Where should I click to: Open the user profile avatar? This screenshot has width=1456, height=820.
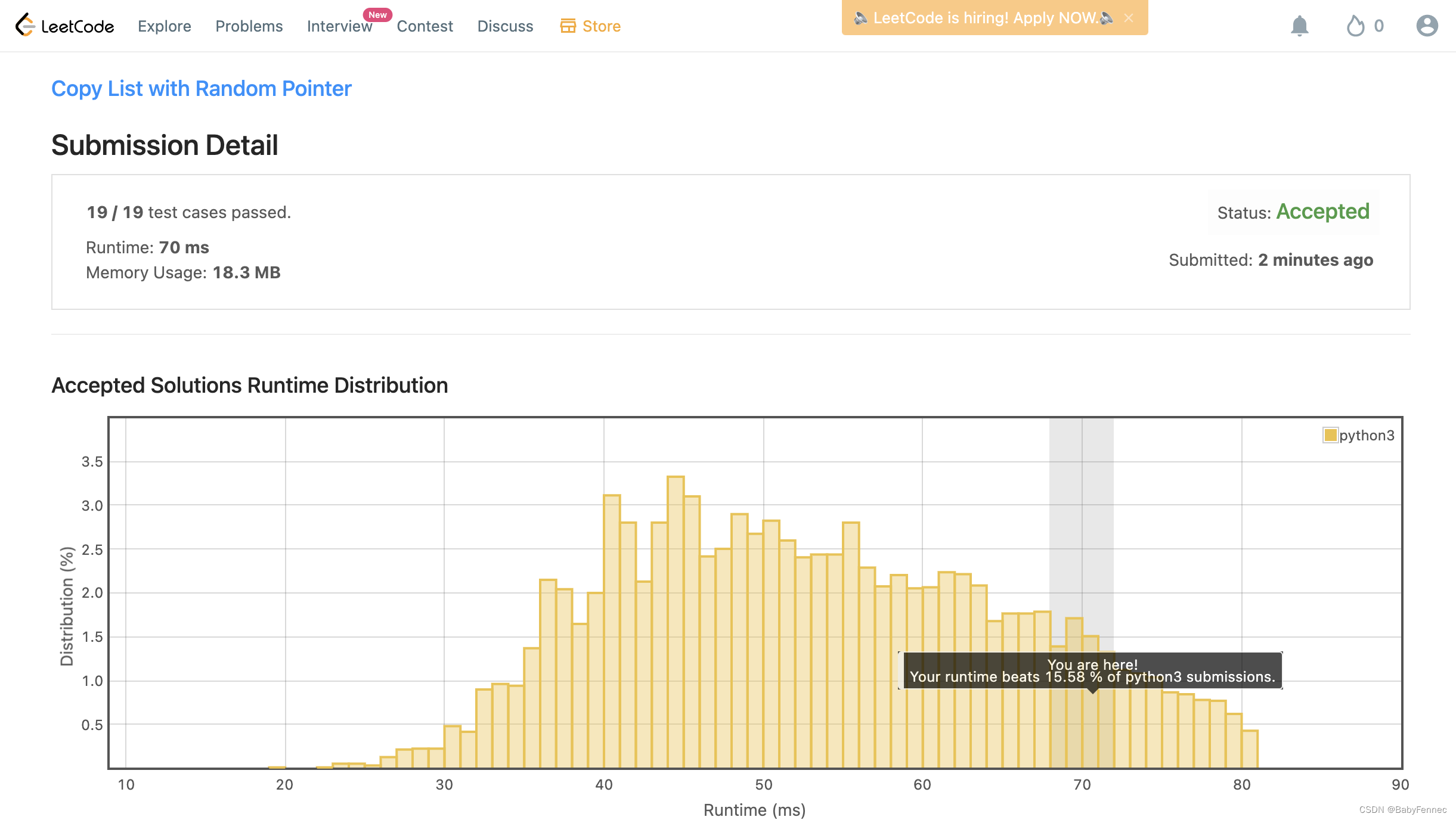pyautogui.click(x=1427, y=26)
